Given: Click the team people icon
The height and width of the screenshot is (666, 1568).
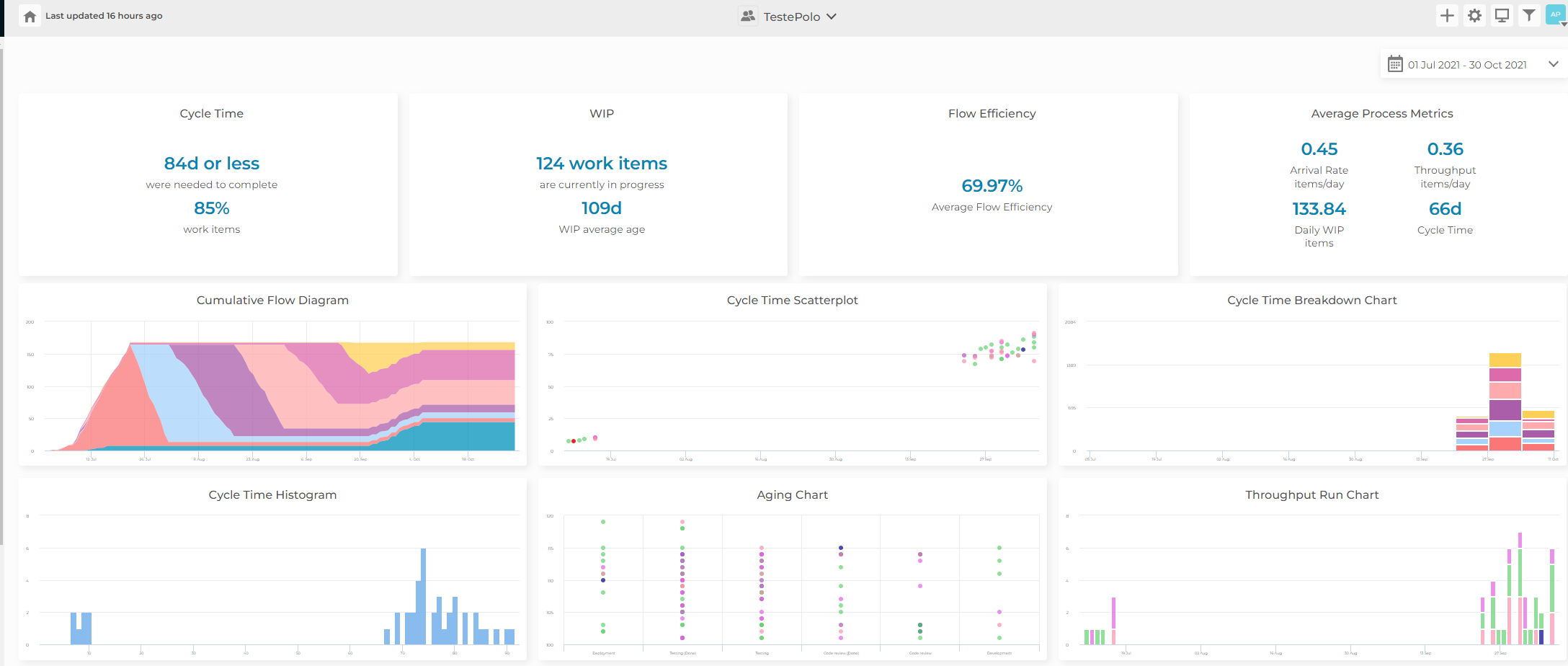Looking at the screenshot, I should (748, 16).
